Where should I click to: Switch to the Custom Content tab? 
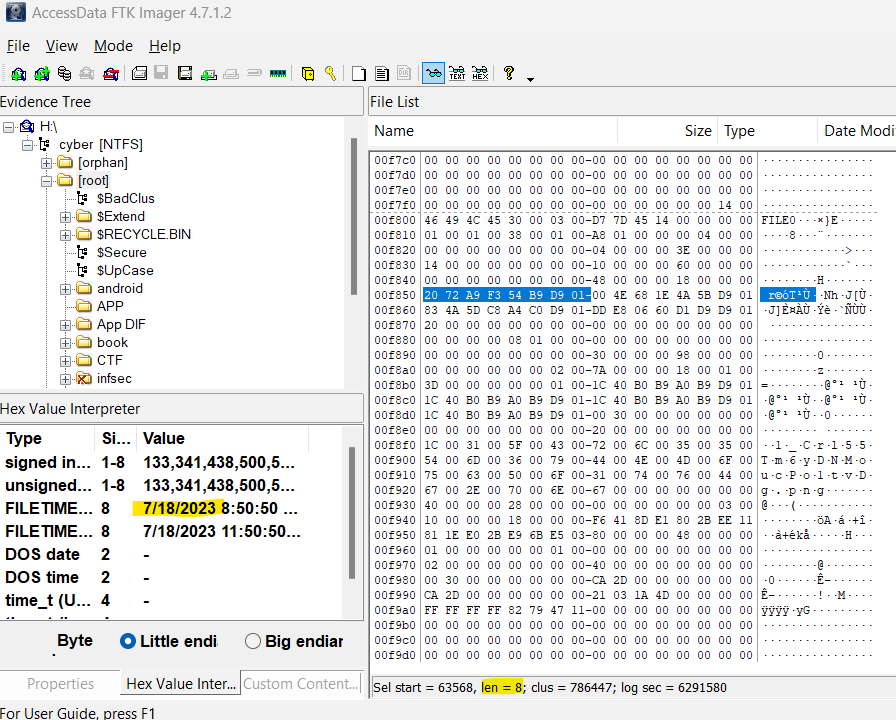coord(301,683)
